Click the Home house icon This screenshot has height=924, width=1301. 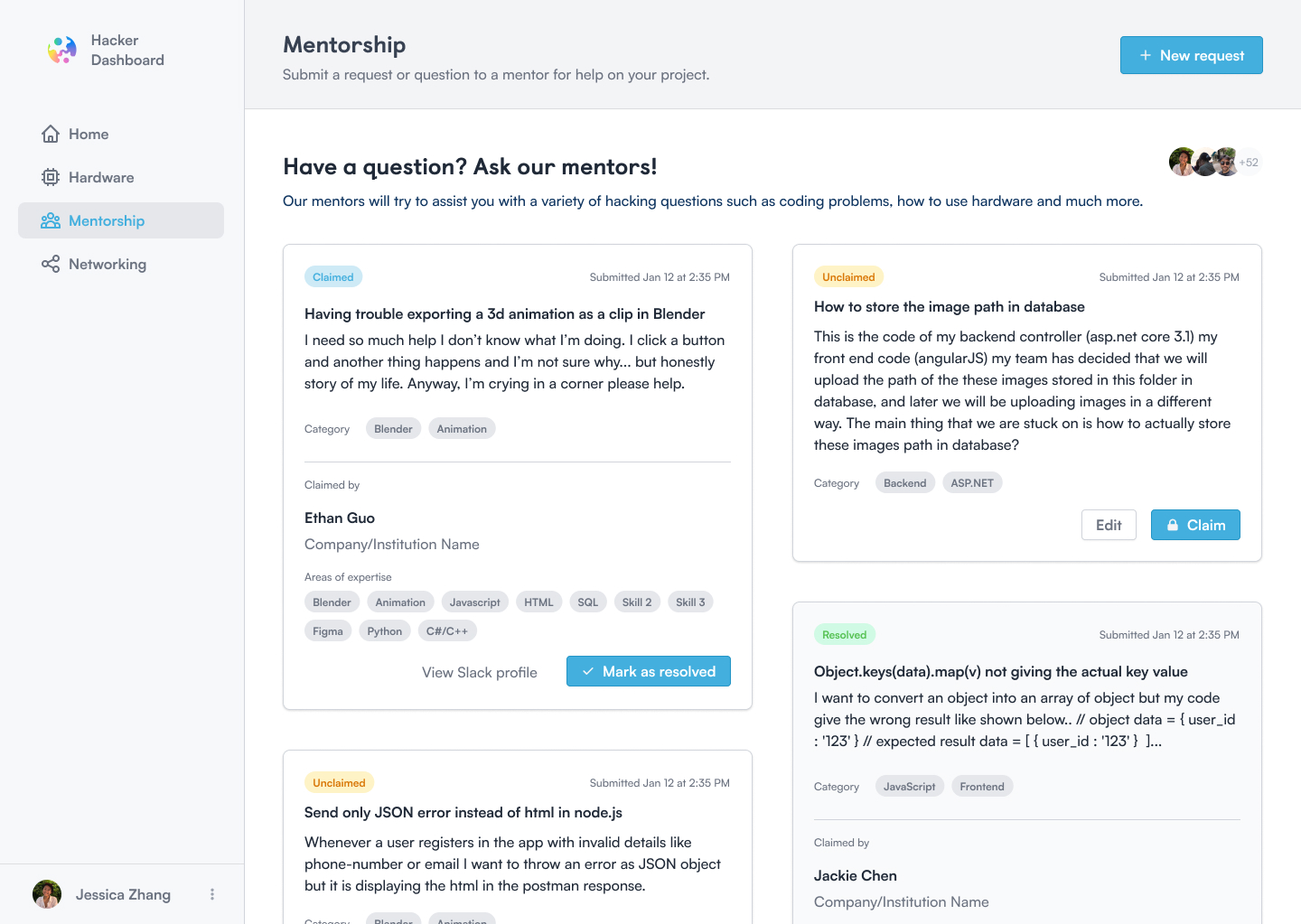[x=51, y=134]
